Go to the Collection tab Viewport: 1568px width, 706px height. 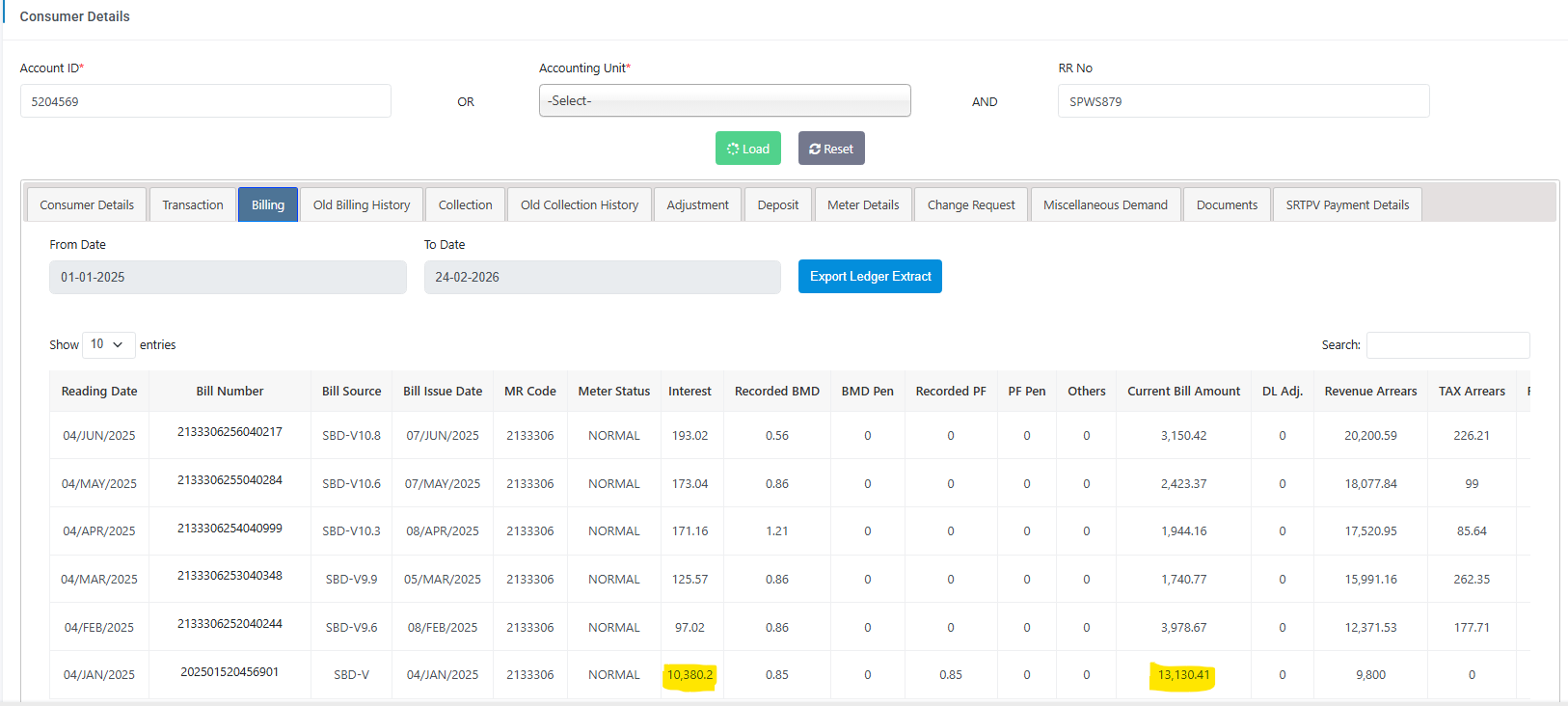[465, 204]
